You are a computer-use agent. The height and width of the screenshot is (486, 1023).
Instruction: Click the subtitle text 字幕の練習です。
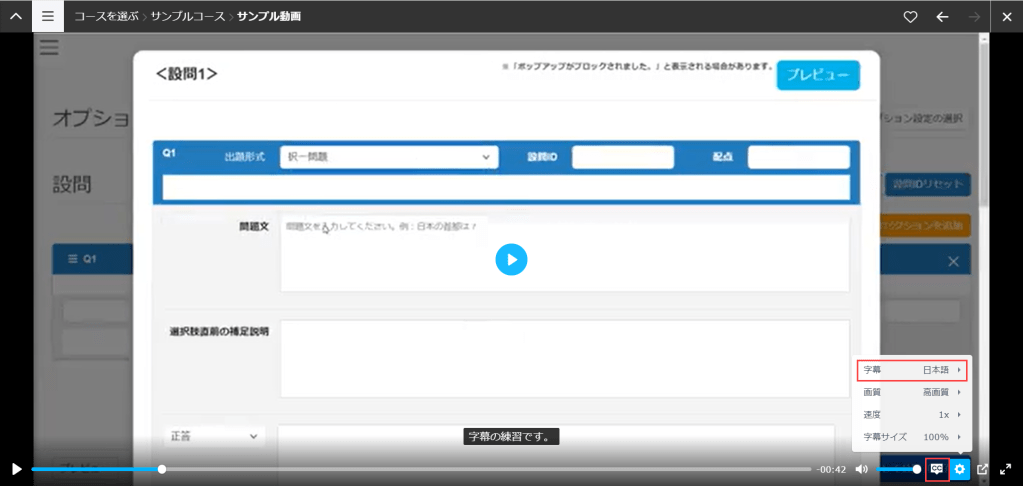[x=512, y=436]
